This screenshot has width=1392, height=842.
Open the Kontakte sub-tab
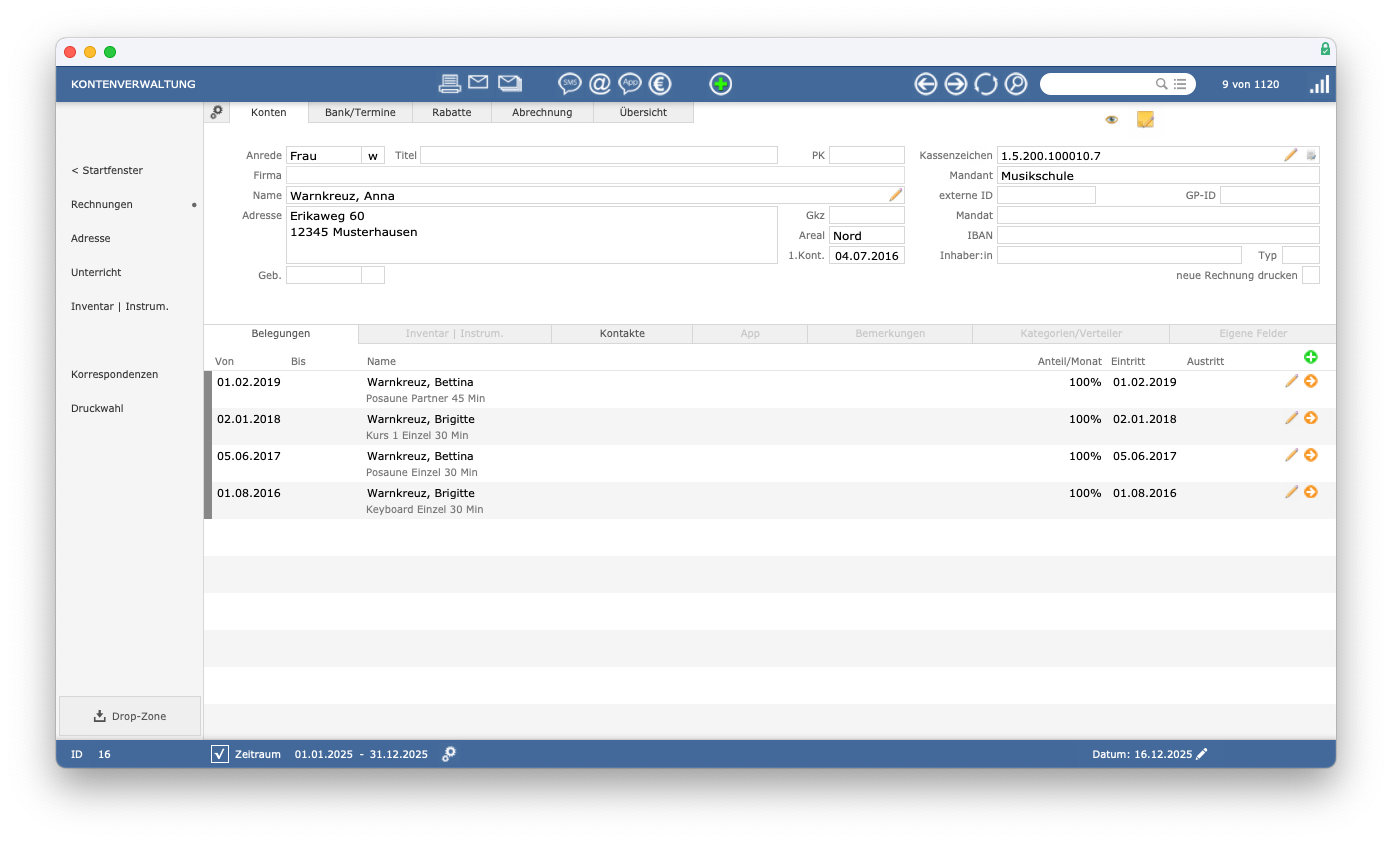621,334
